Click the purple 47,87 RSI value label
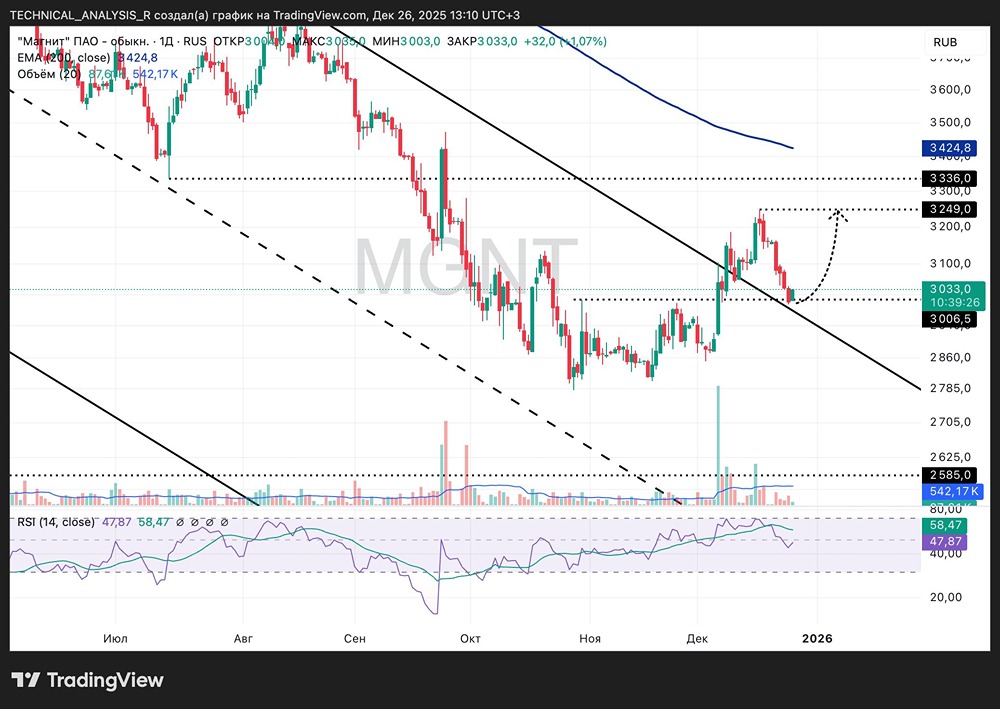Screen dimensions: 1000x709 pyautogui.click(x=945, y=542)
